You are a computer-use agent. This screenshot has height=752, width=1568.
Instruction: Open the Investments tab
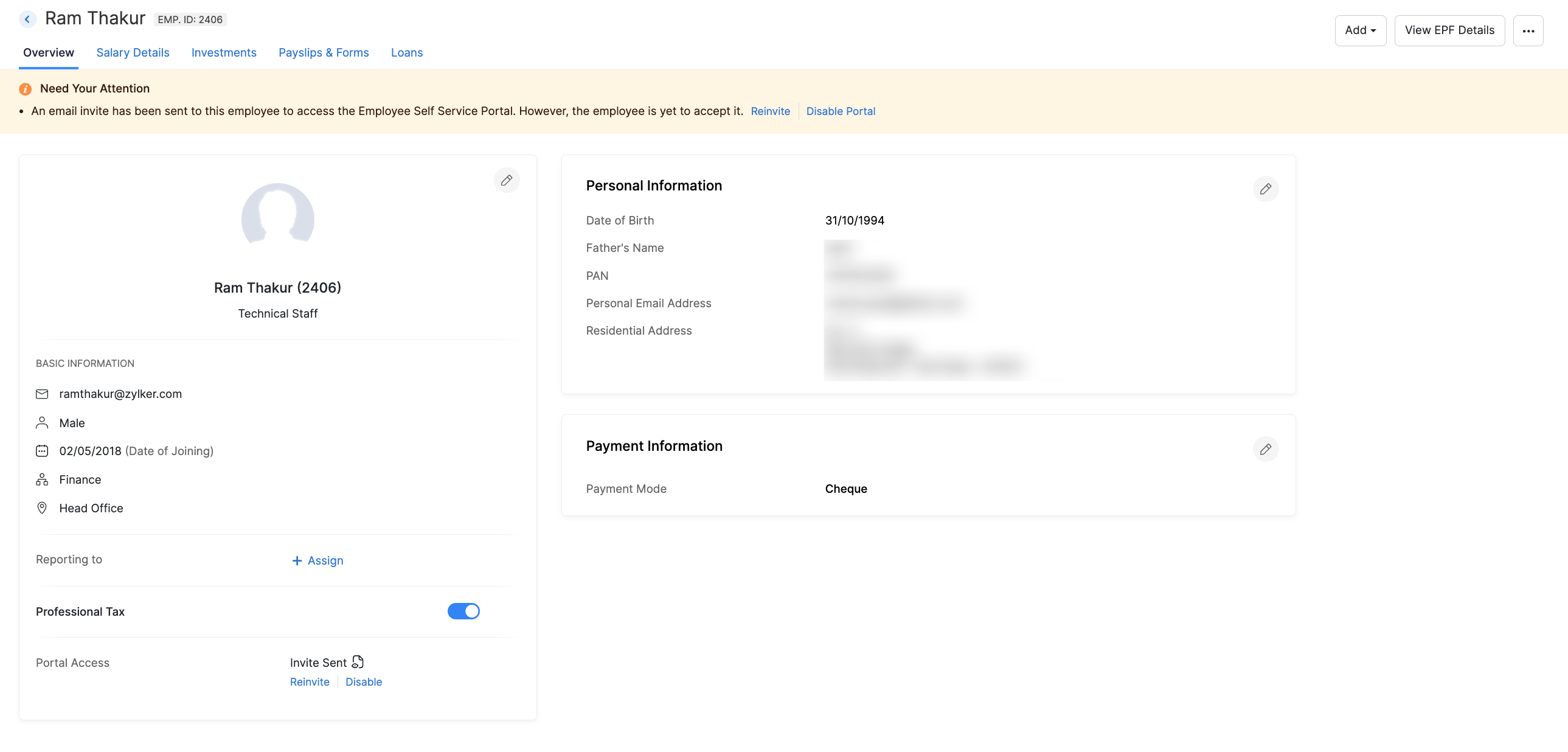tap(223, 52)
